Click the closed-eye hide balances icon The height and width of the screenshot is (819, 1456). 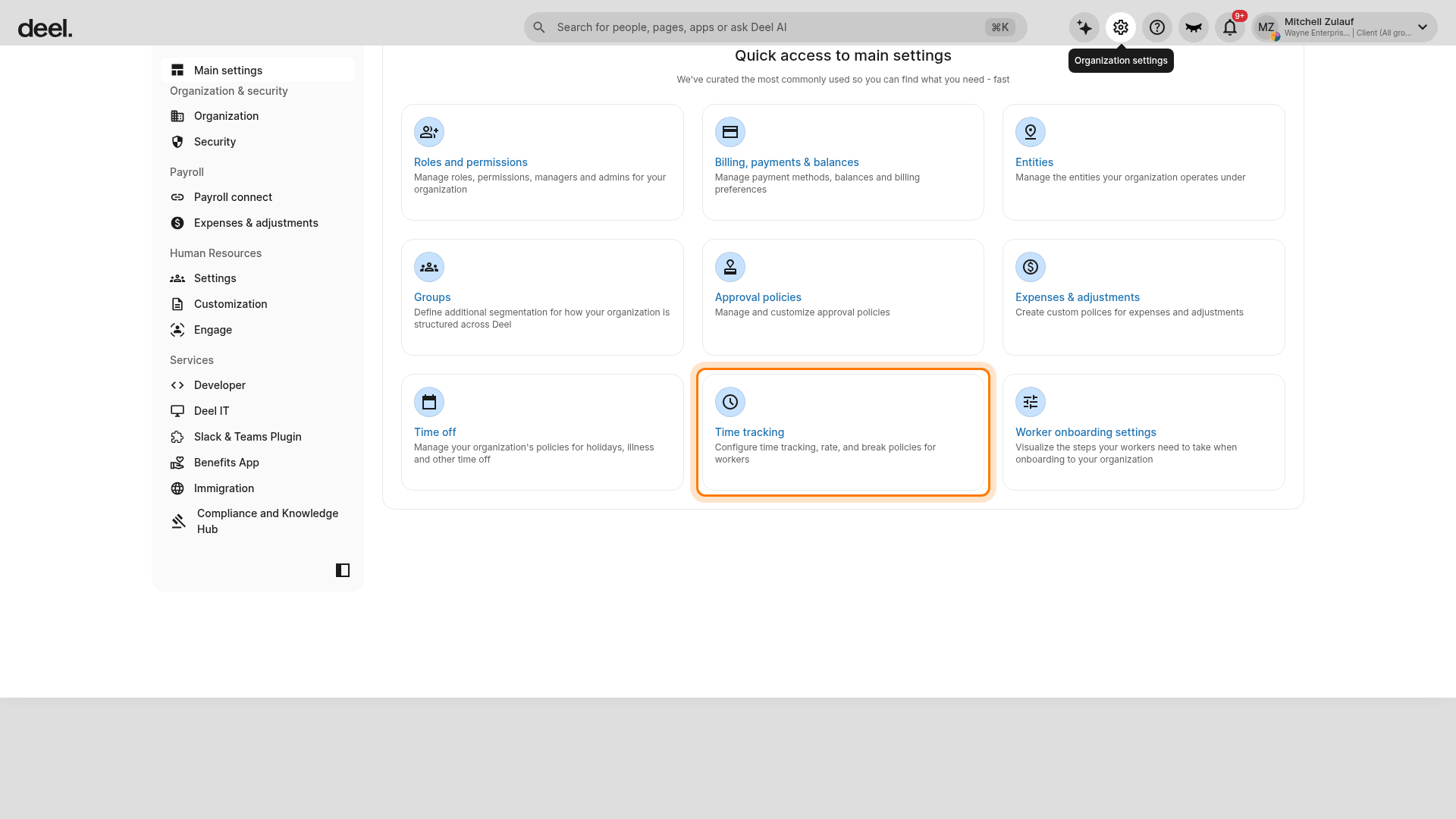pyautogui.click(x=1194, y=27)
